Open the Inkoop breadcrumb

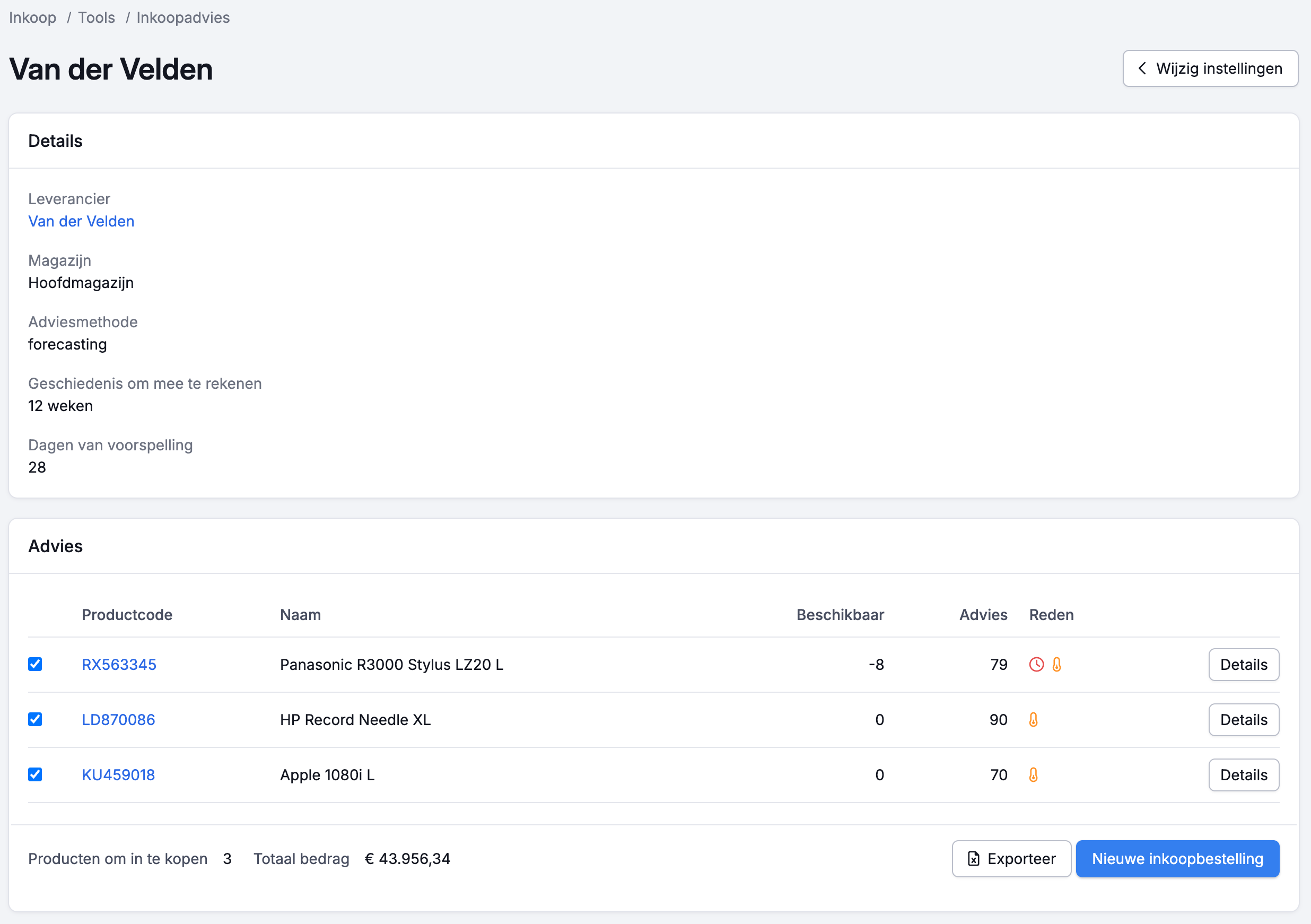coord(32,18)
